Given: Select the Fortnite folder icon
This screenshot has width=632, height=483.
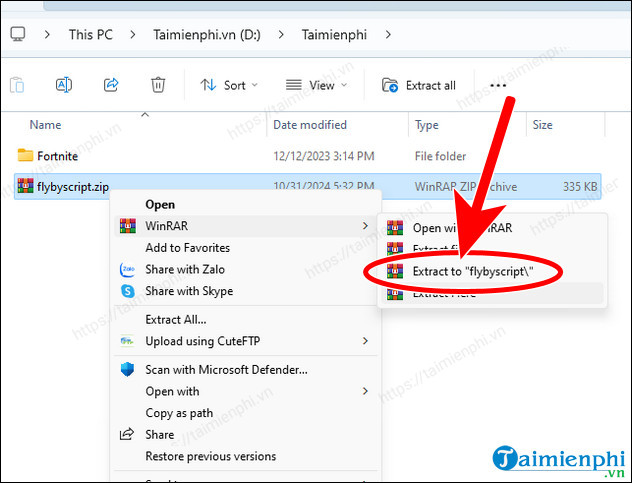Looking at the screenshot, I should tap(25, 155).
